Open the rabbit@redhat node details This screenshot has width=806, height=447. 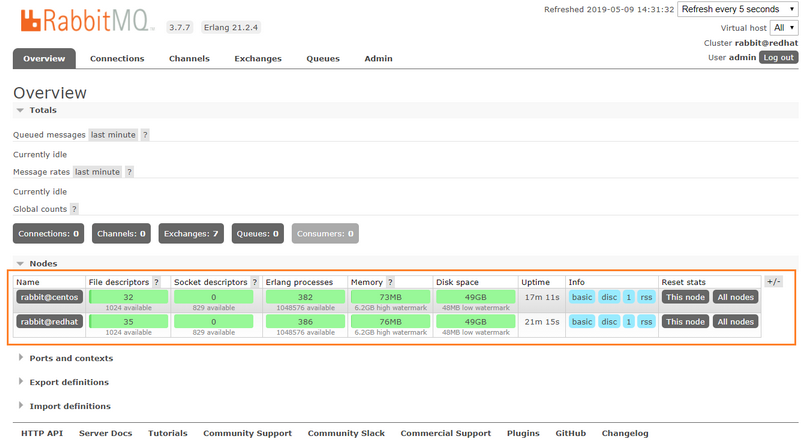coord(49,322)
